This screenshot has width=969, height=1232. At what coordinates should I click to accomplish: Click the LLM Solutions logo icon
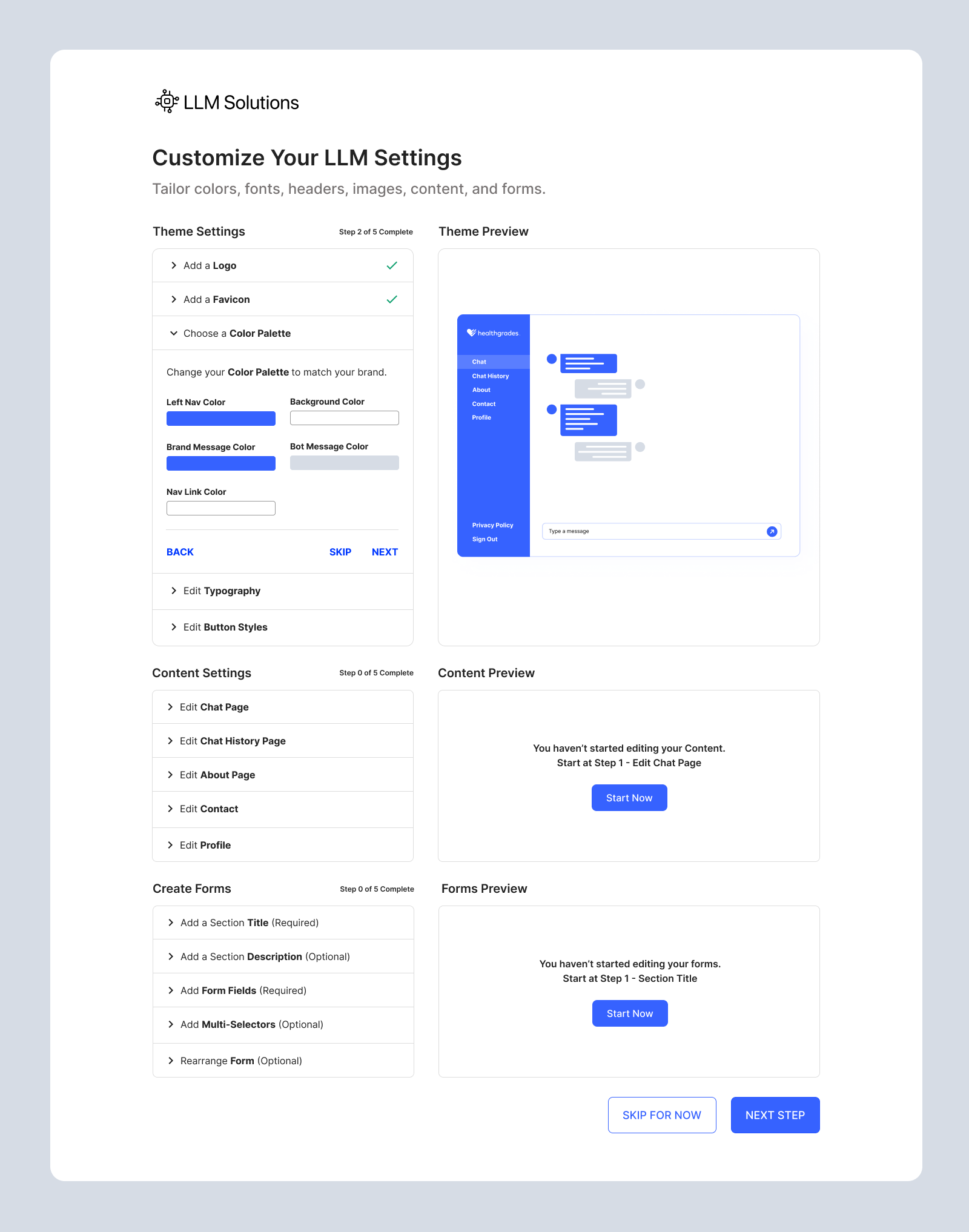coord(166,102)
